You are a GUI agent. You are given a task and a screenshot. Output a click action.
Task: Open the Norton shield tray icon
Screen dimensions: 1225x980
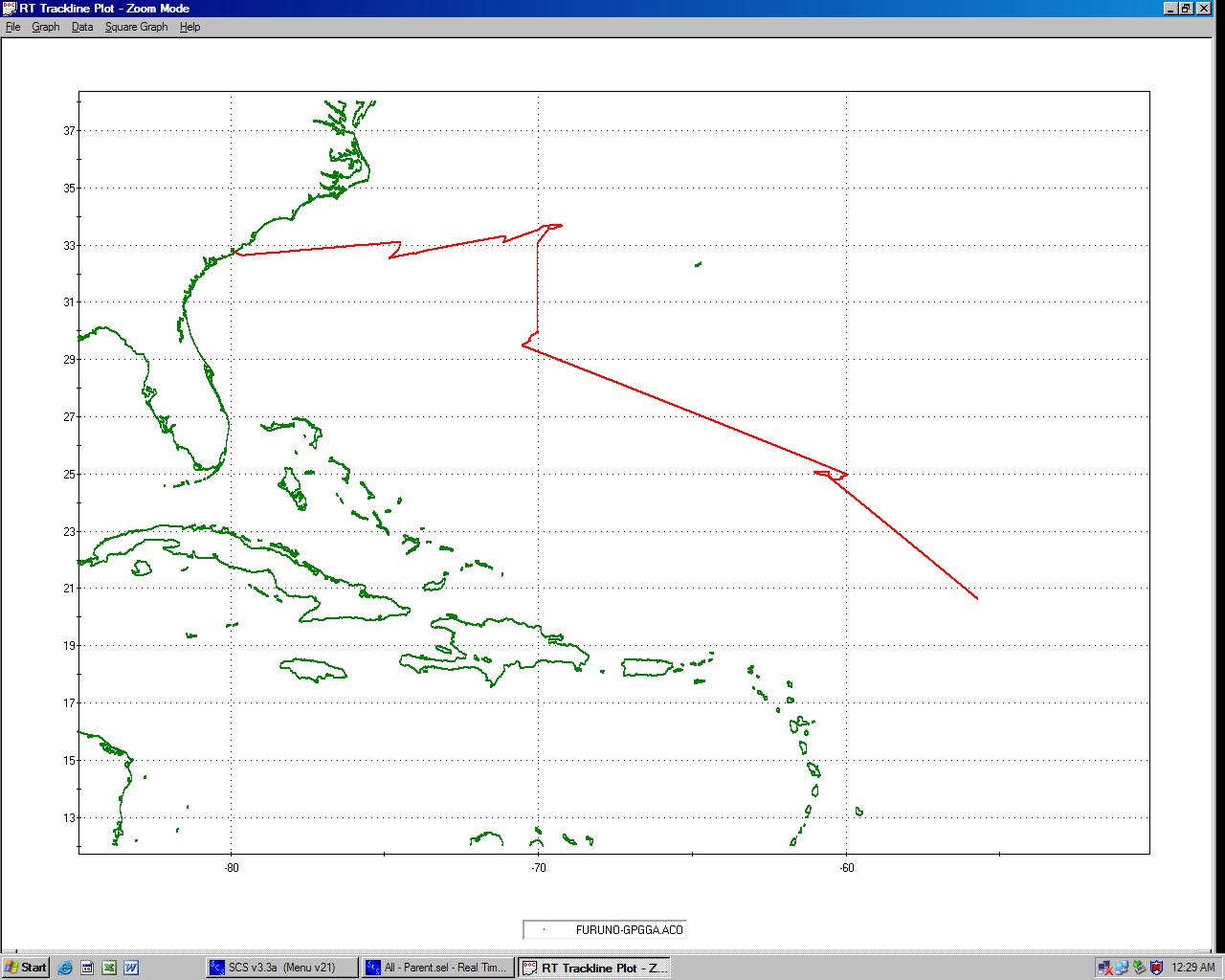pyautogui.click(x=1156, y=968)
